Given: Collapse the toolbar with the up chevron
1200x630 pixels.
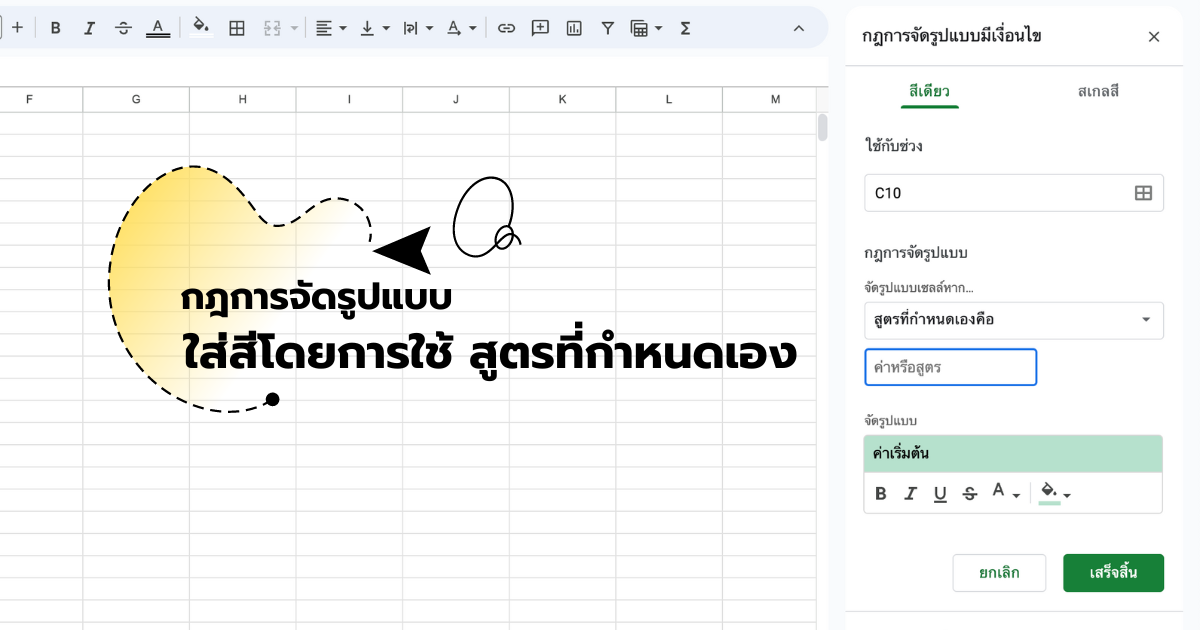Looking at the screenshot, I should click(x=798, y=28).
